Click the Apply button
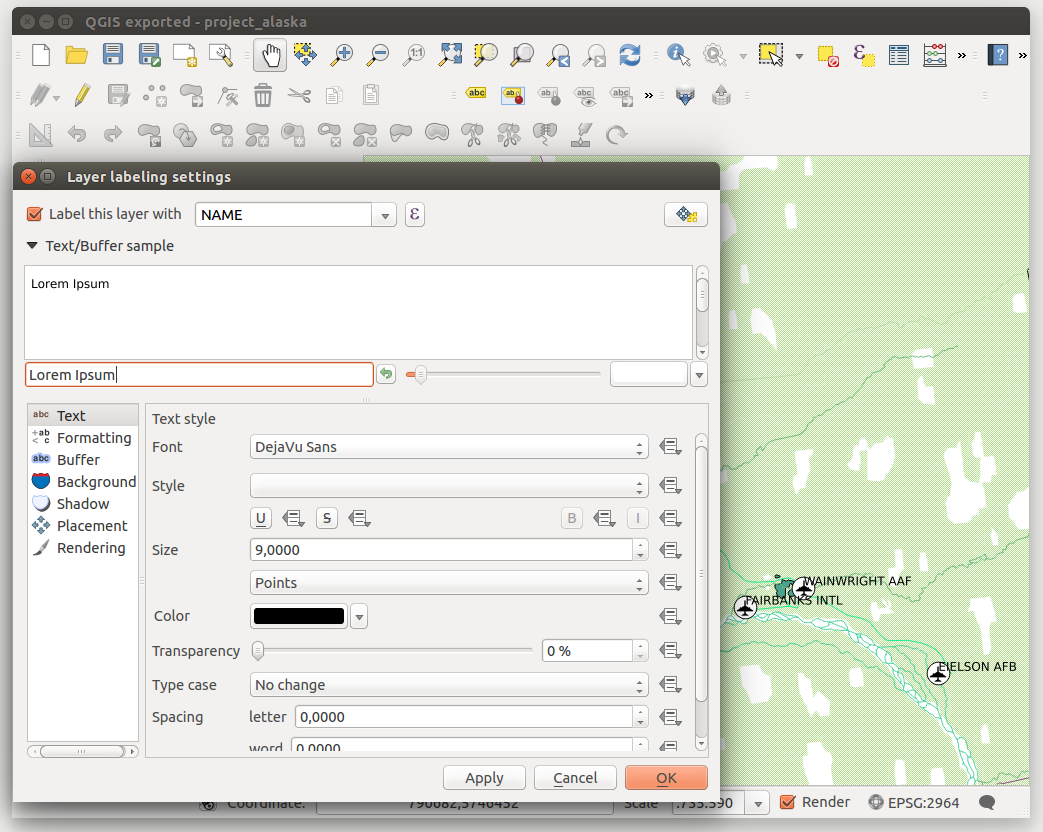This screenshot has height=832, width=1043. (484, 778)
